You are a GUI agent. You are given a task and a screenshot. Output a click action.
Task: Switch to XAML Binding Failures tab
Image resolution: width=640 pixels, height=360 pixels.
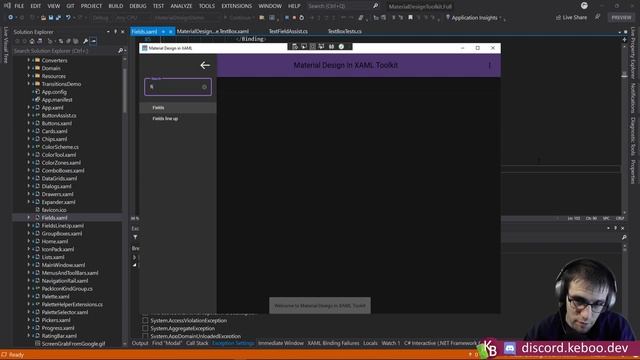pyautogui.click(x=333, y=343)
